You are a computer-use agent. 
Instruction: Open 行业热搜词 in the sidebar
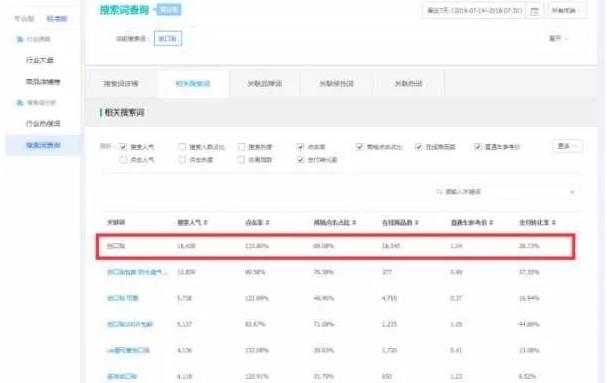pos(43,124)
